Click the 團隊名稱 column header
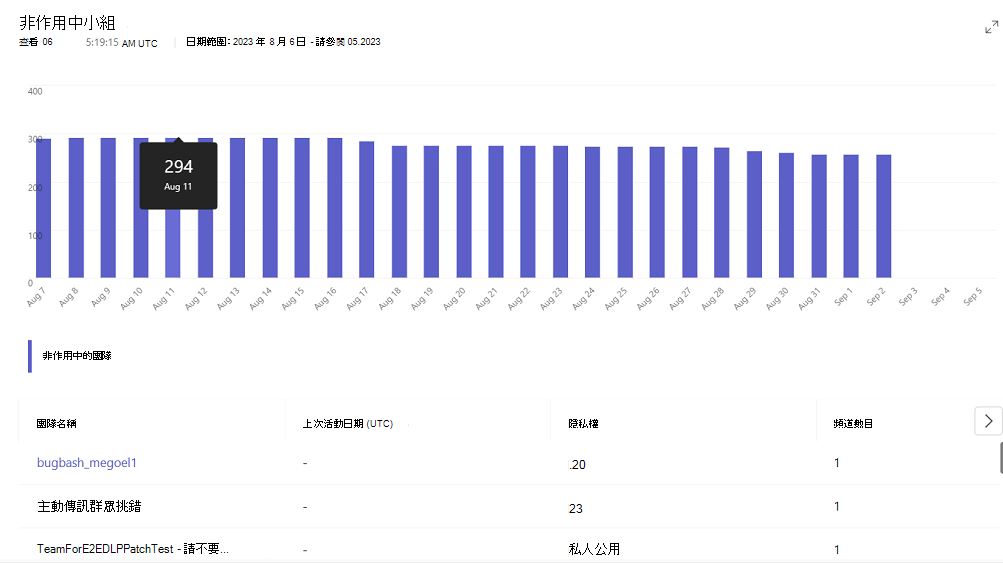This screenshot has height=563, width=1003. (x=56, y=424)
